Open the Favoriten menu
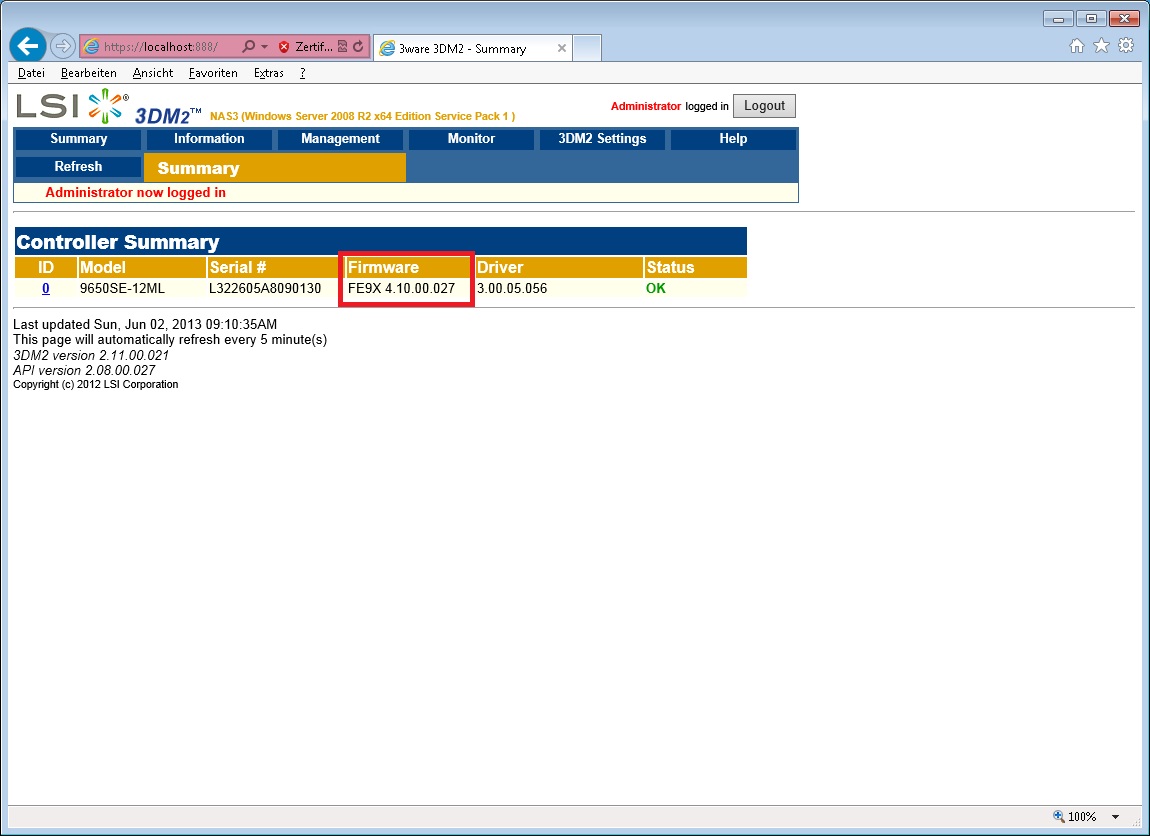Image resolution: width=1150 pixels, height=836 pixels. [213, 73]
